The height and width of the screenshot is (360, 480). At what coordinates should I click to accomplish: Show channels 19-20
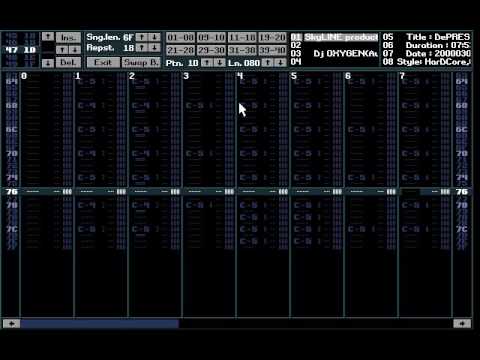tap(272, 37)
